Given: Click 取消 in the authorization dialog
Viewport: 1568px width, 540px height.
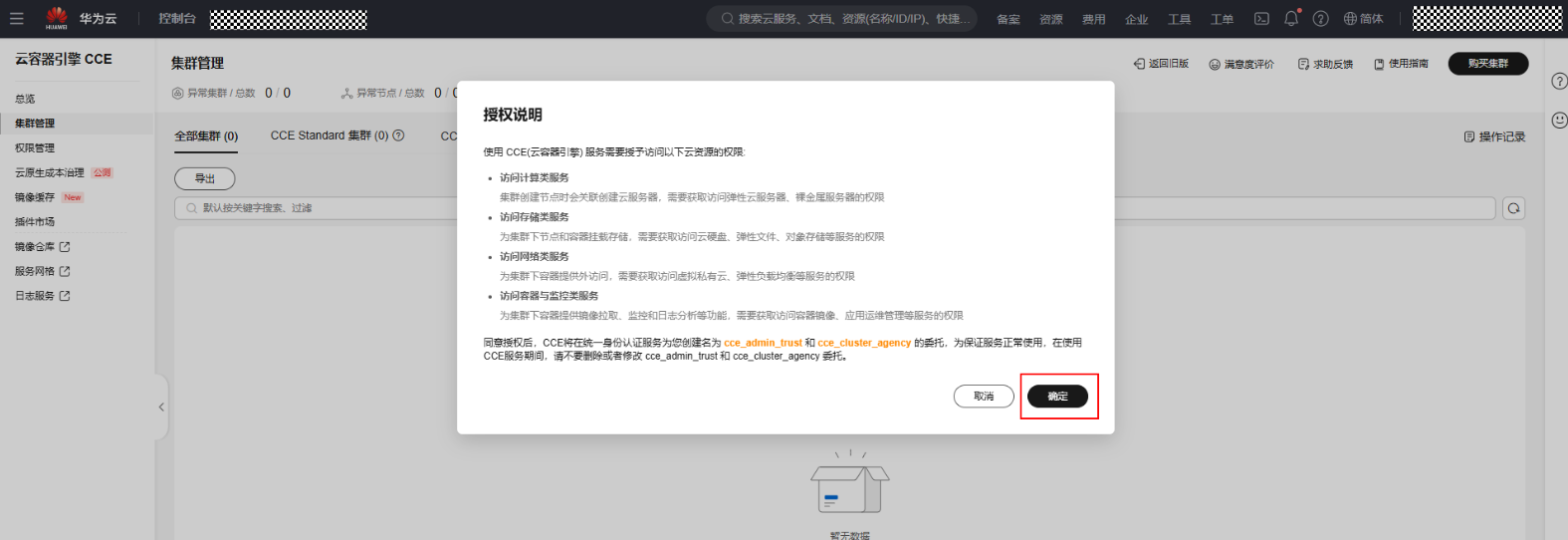Looking at the screenshot, I should pyautogui.click(x=984, y=397).
